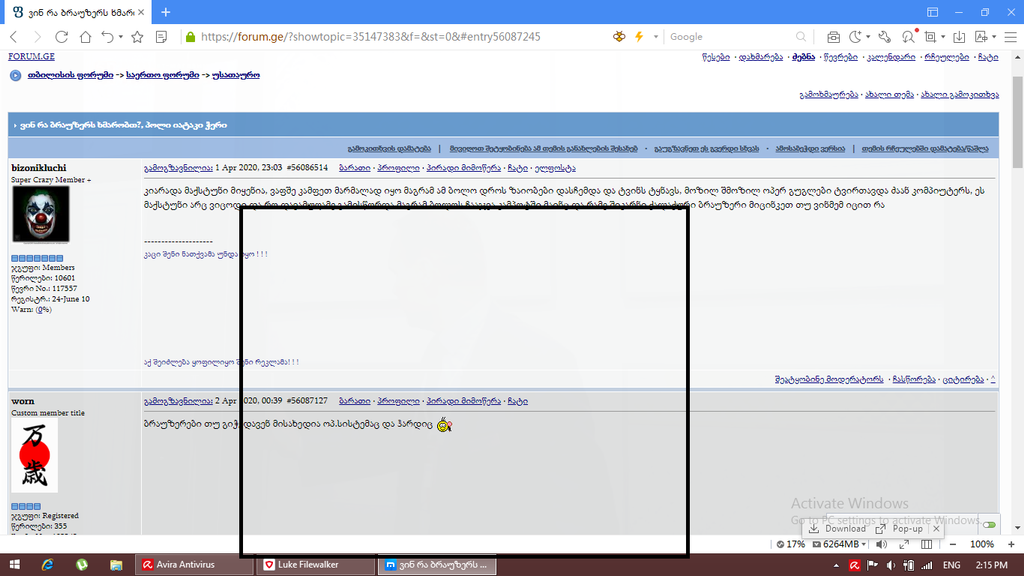Viewport: 1024px width, 576px height.
Task: Click the bee extension icon in address bar
Action: pos(618,37)
